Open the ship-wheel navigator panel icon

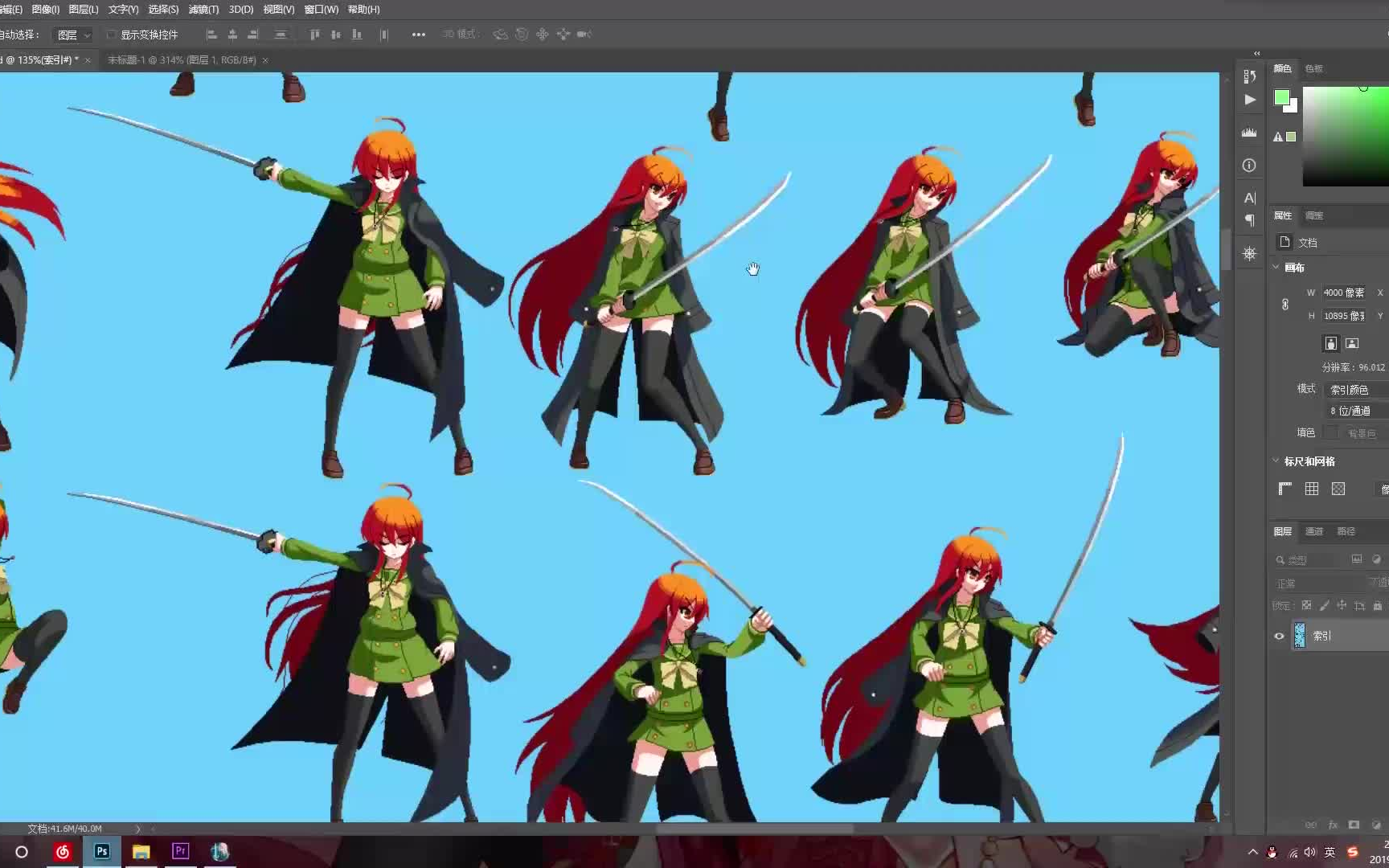click(1249, 253)
